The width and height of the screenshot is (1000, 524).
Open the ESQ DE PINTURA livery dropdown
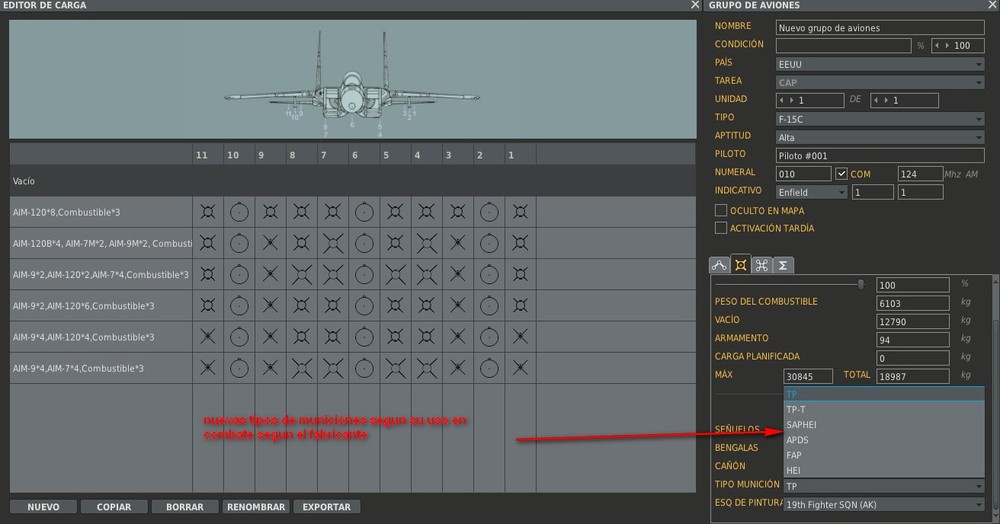click(x=884, y=504)
